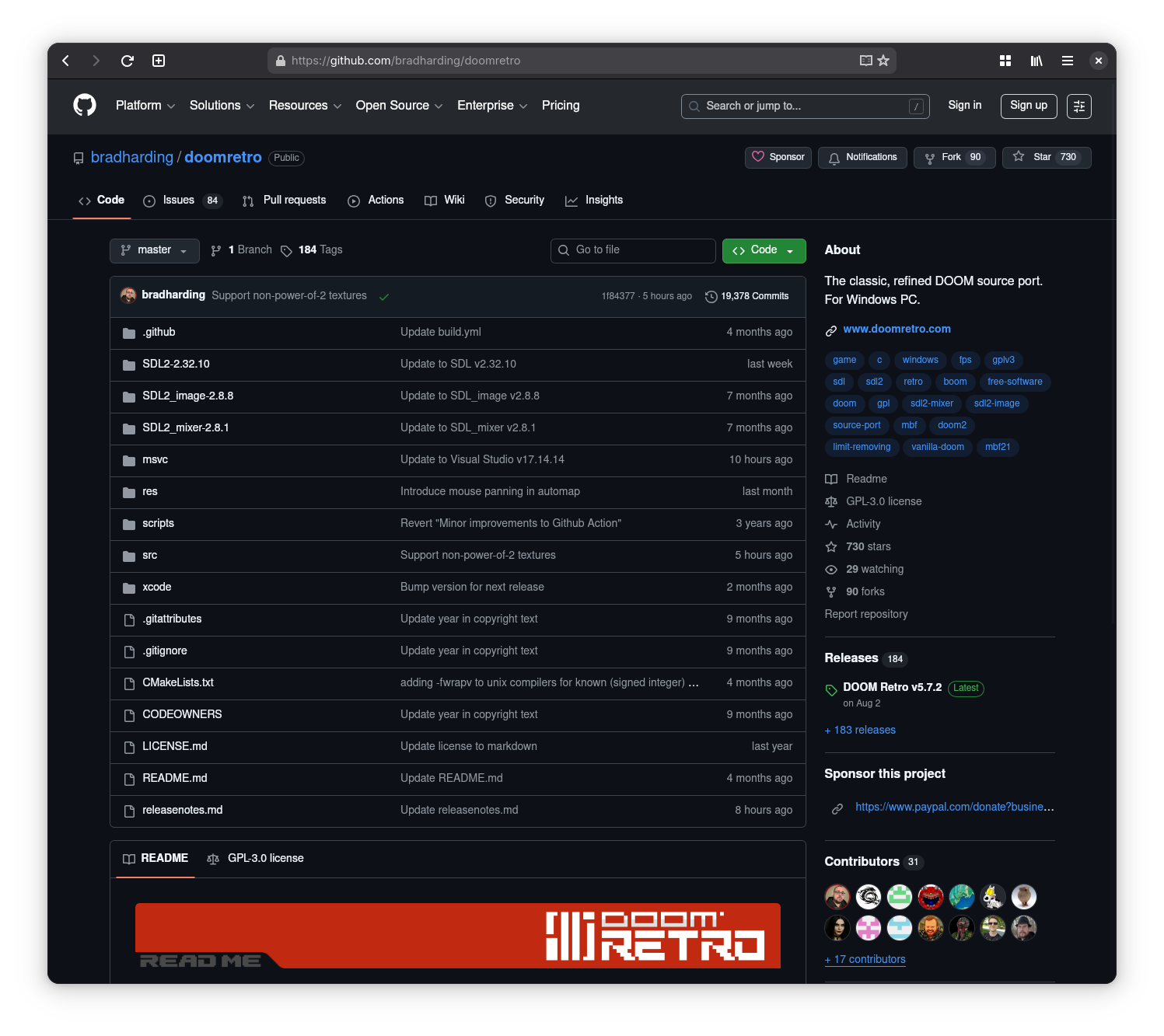Go back with the browser back arrow
Image resolution: width=1164 pixels, height=1036 pixels.
[66, 61]
